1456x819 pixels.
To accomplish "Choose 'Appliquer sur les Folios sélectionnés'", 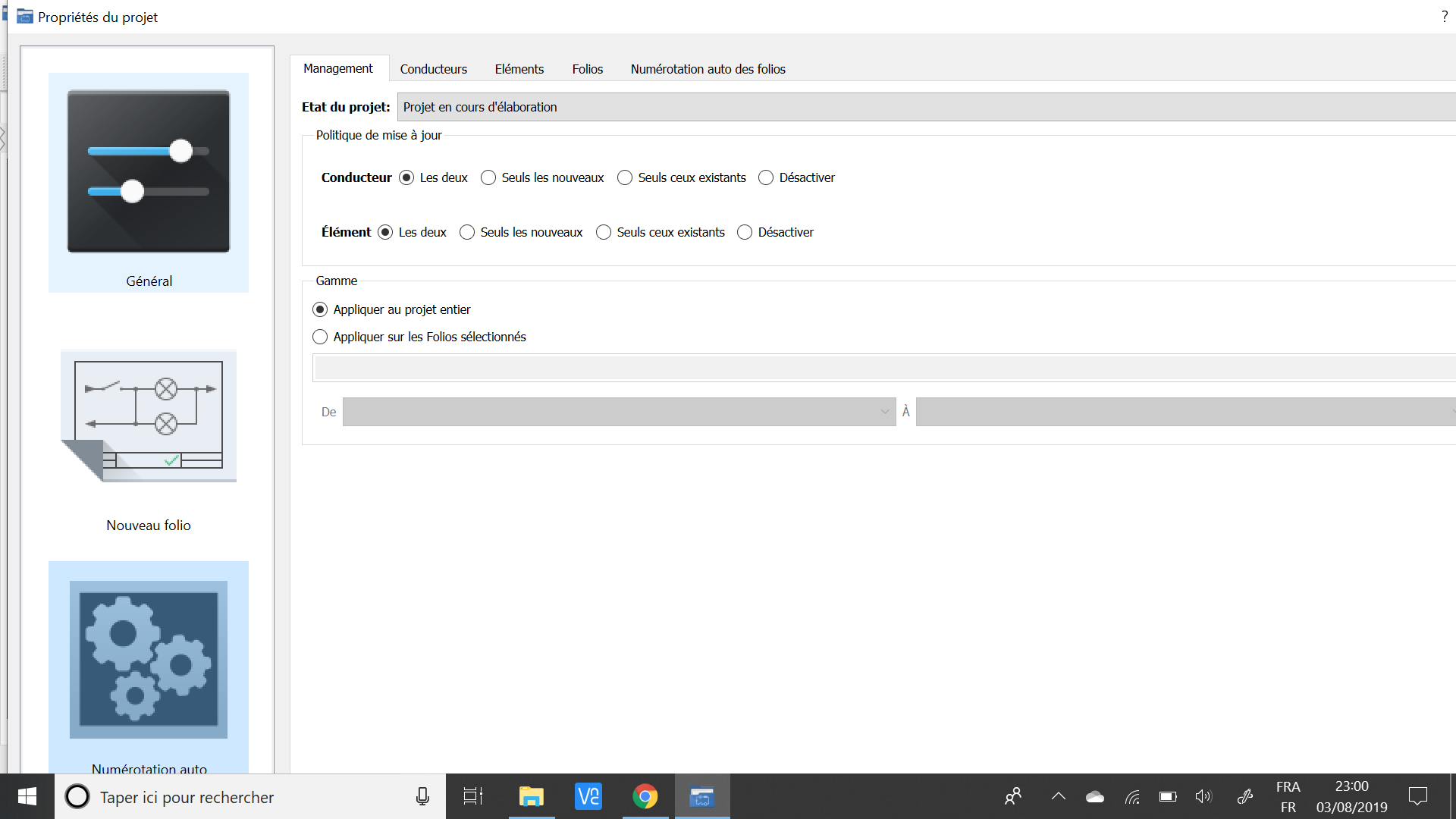I will pyautogui.click(x=320, y=337).
